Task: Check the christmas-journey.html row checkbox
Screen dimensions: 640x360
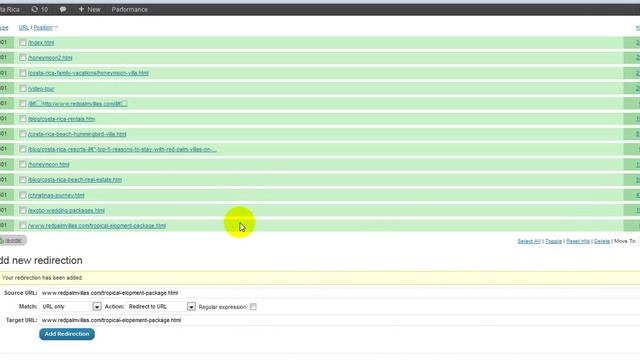Action: coord(22,195)
